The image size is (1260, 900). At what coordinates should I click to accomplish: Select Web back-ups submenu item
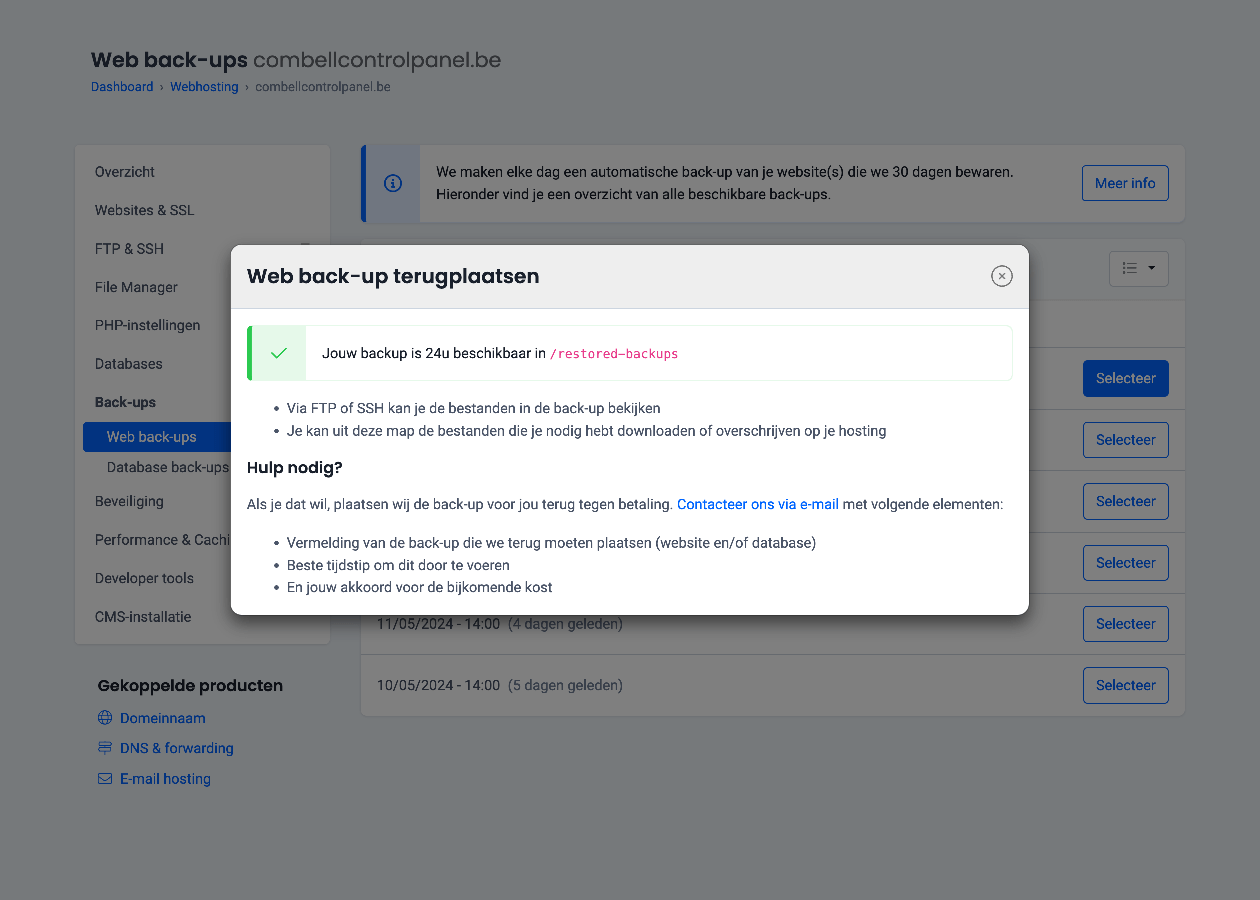(x=157, y=437)
